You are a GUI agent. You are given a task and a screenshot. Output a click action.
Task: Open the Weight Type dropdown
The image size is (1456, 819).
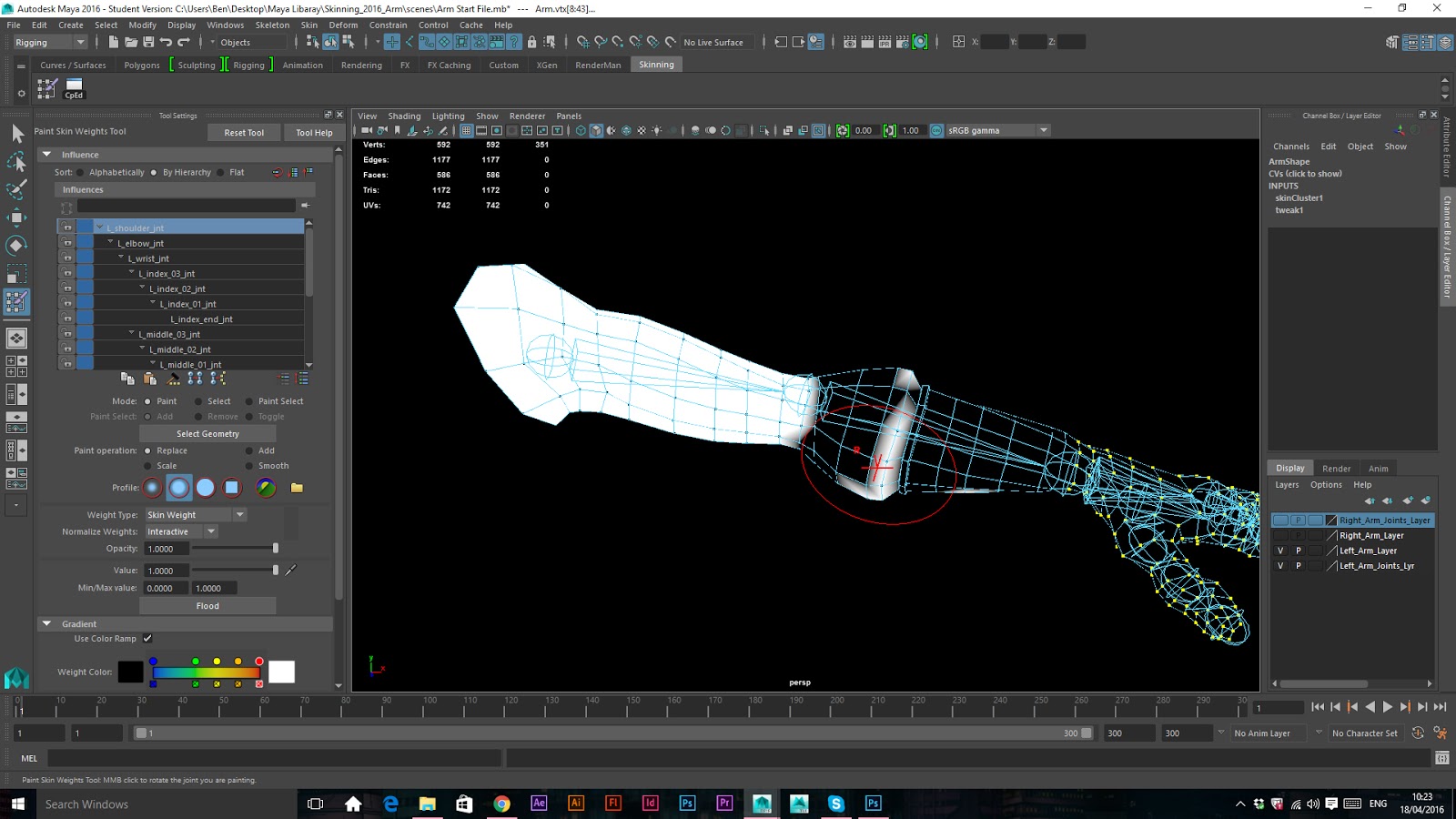[x=196, y=515]
